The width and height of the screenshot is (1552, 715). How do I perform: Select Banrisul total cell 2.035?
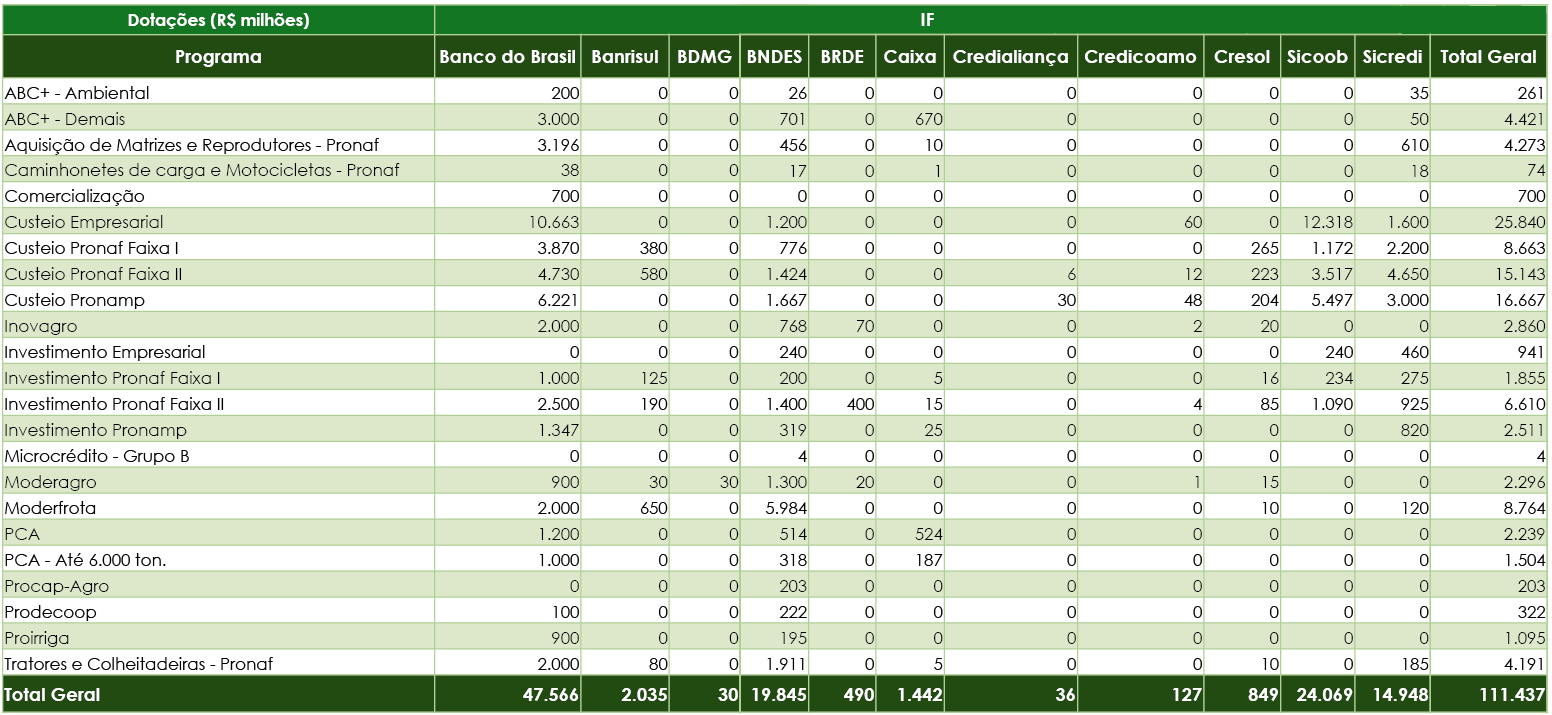click(x=625, y=694)
